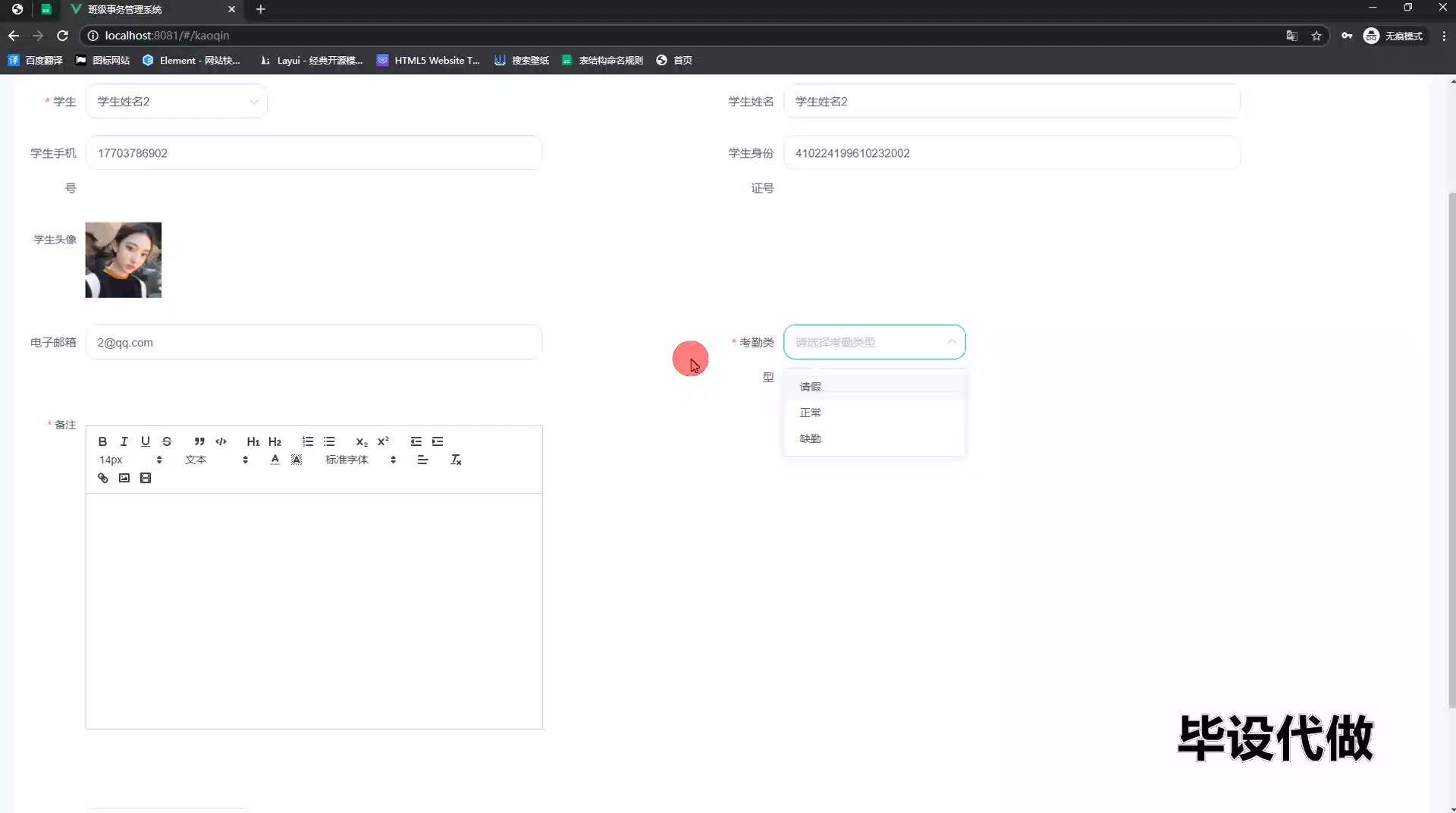
Task: Create a bulleted list
Action: (329, 441)
